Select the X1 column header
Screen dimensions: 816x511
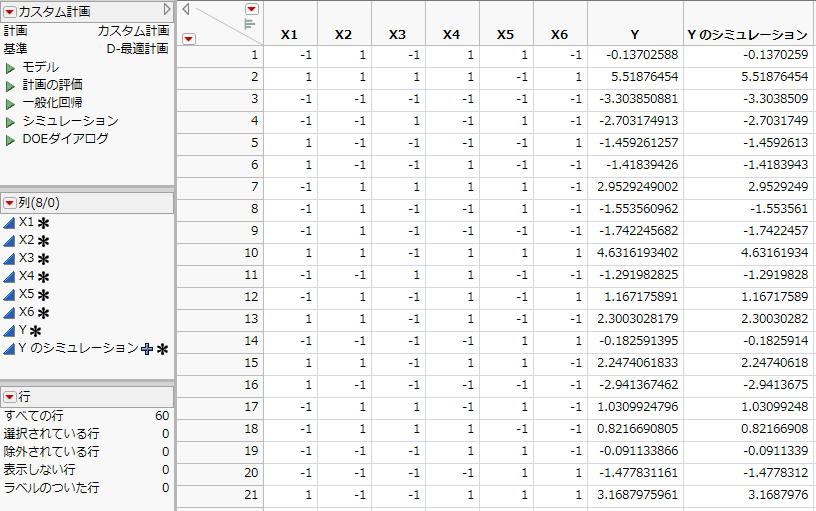(x=290, y=34)
